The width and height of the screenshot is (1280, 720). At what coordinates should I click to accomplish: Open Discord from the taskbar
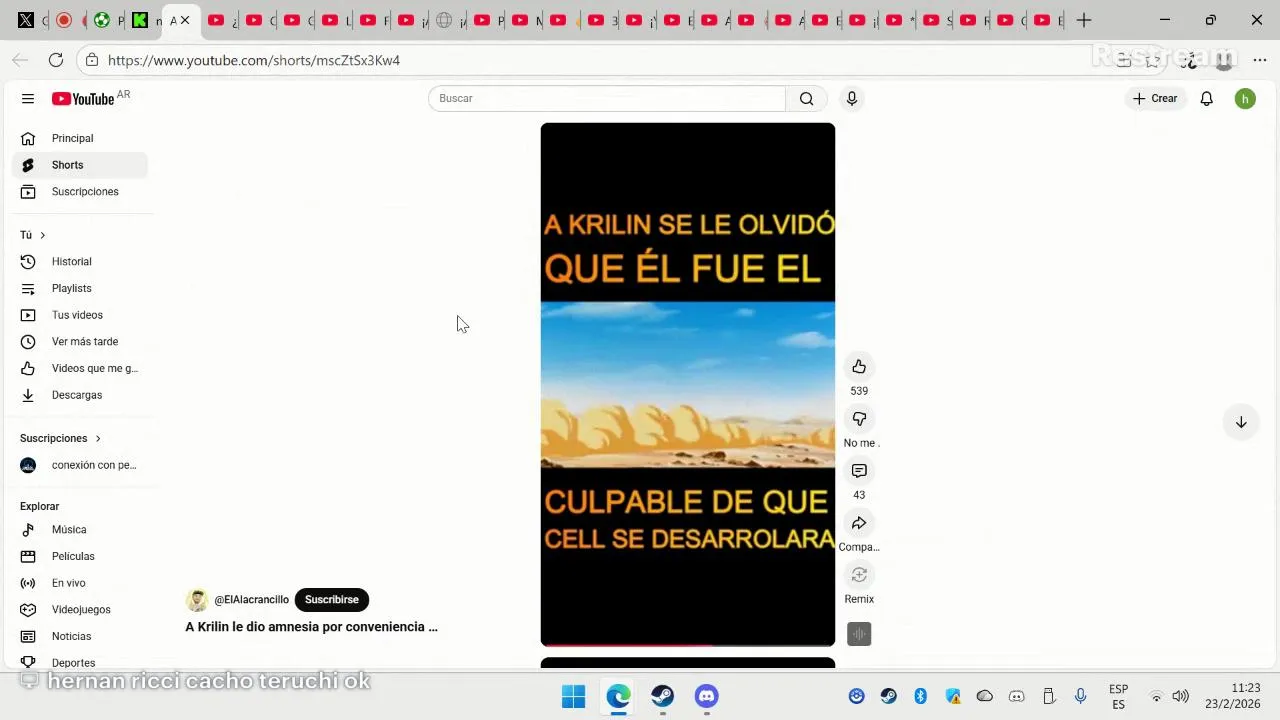click(x=707, y=696)
